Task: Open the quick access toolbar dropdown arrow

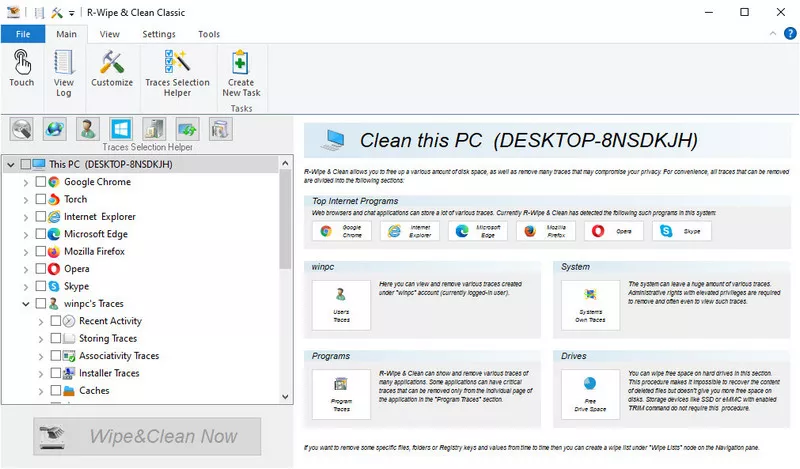Action: tap(71, 13)
